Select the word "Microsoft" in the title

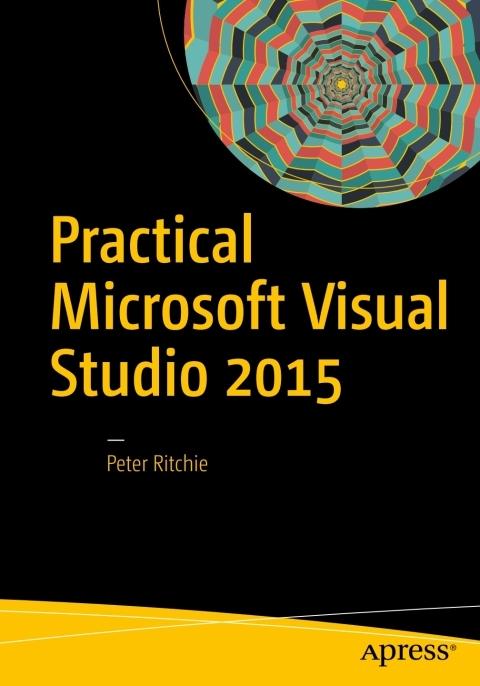point(167,302)
